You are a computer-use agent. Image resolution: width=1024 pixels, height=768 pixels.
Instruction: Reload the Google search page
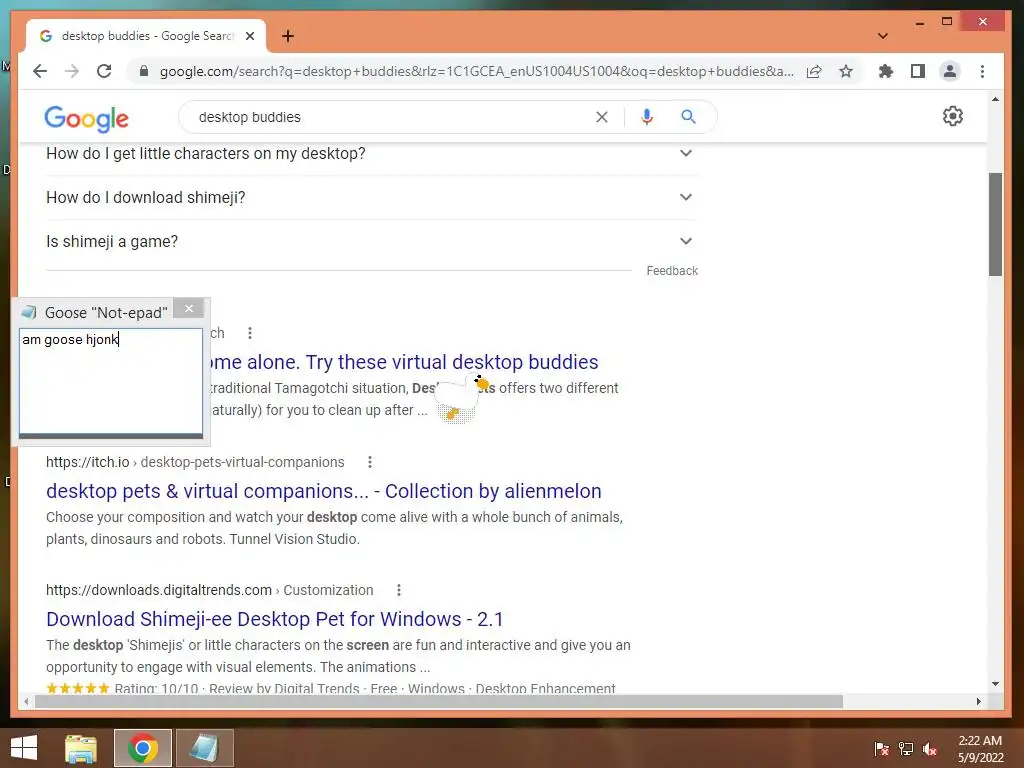click(104, 71)
